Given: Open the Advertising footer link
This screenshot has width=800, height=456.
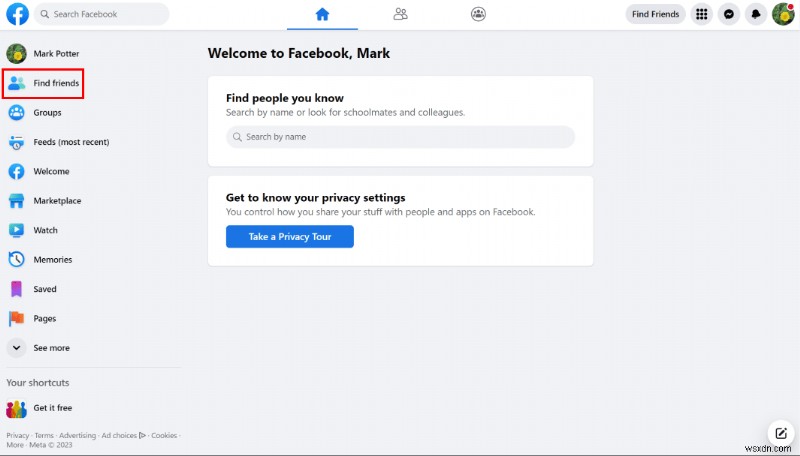Looking at the screenshot, I should (x=78, y=436).
